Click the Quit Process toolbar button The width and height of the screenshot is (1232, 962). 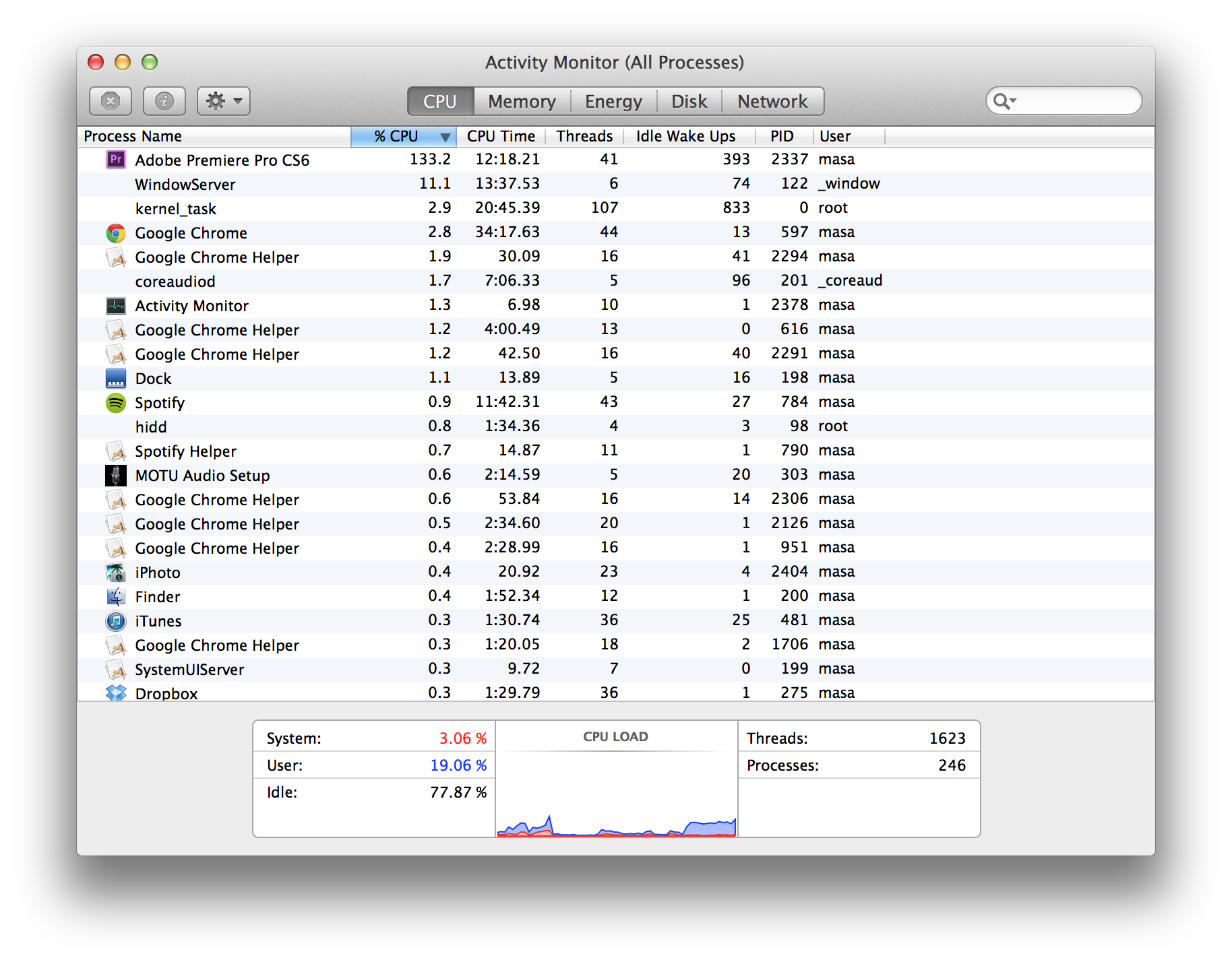pyautogui.click(x=110, y=101)
